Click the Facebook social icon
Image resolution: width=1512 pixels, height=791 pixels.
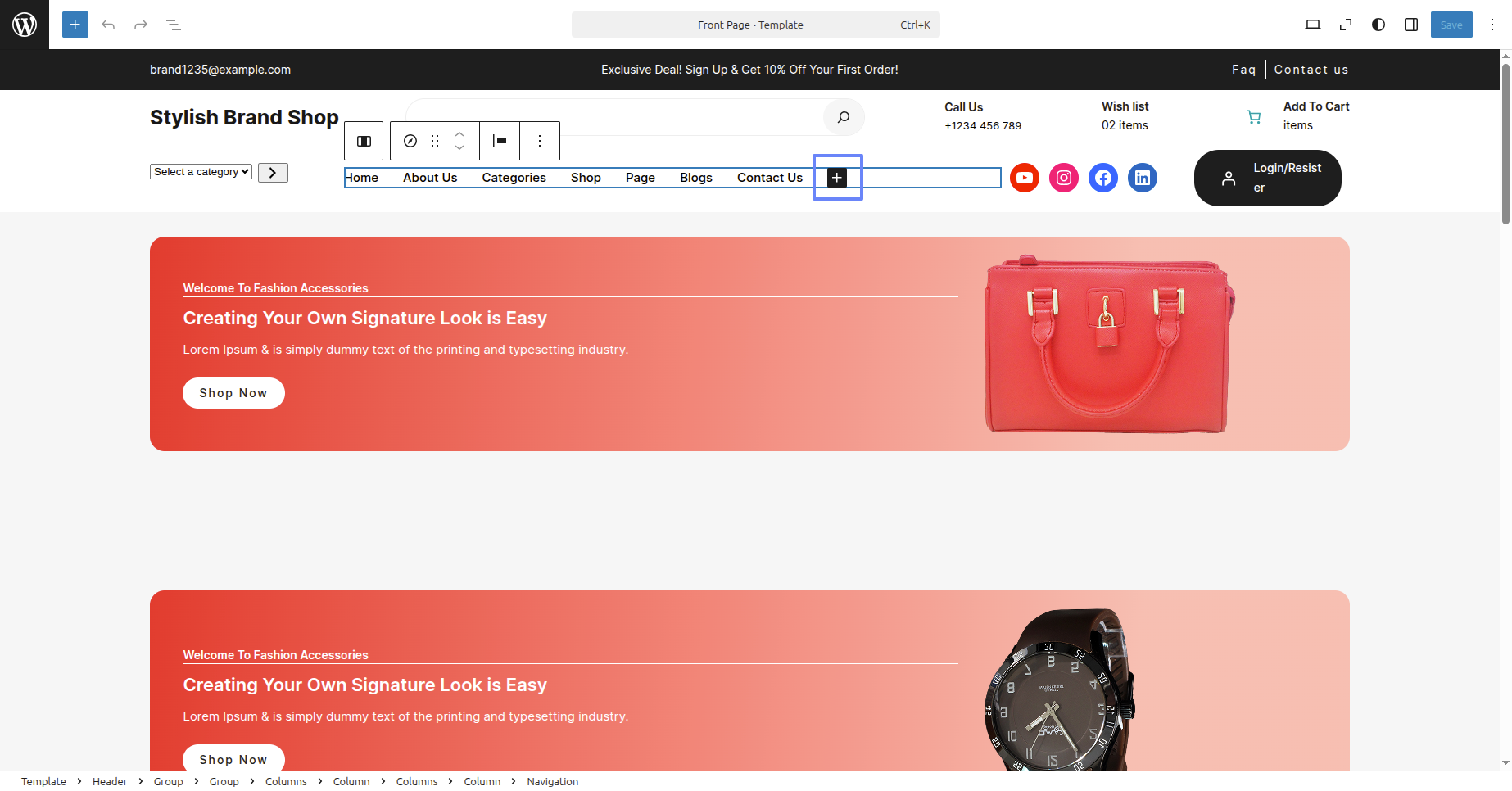[1103, 178]
